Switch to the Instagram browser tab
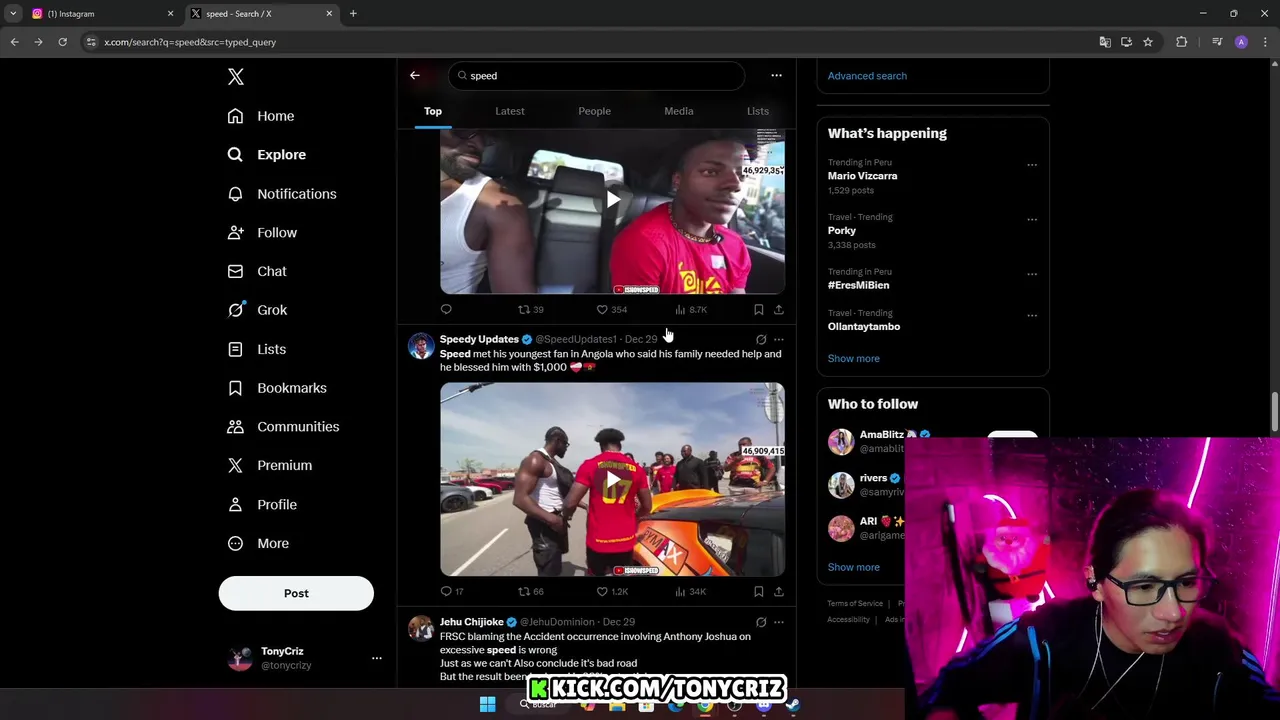Image resolution: width=1280 pixels, height=720 pixels. pyautogui.click(x=100, y=14)
